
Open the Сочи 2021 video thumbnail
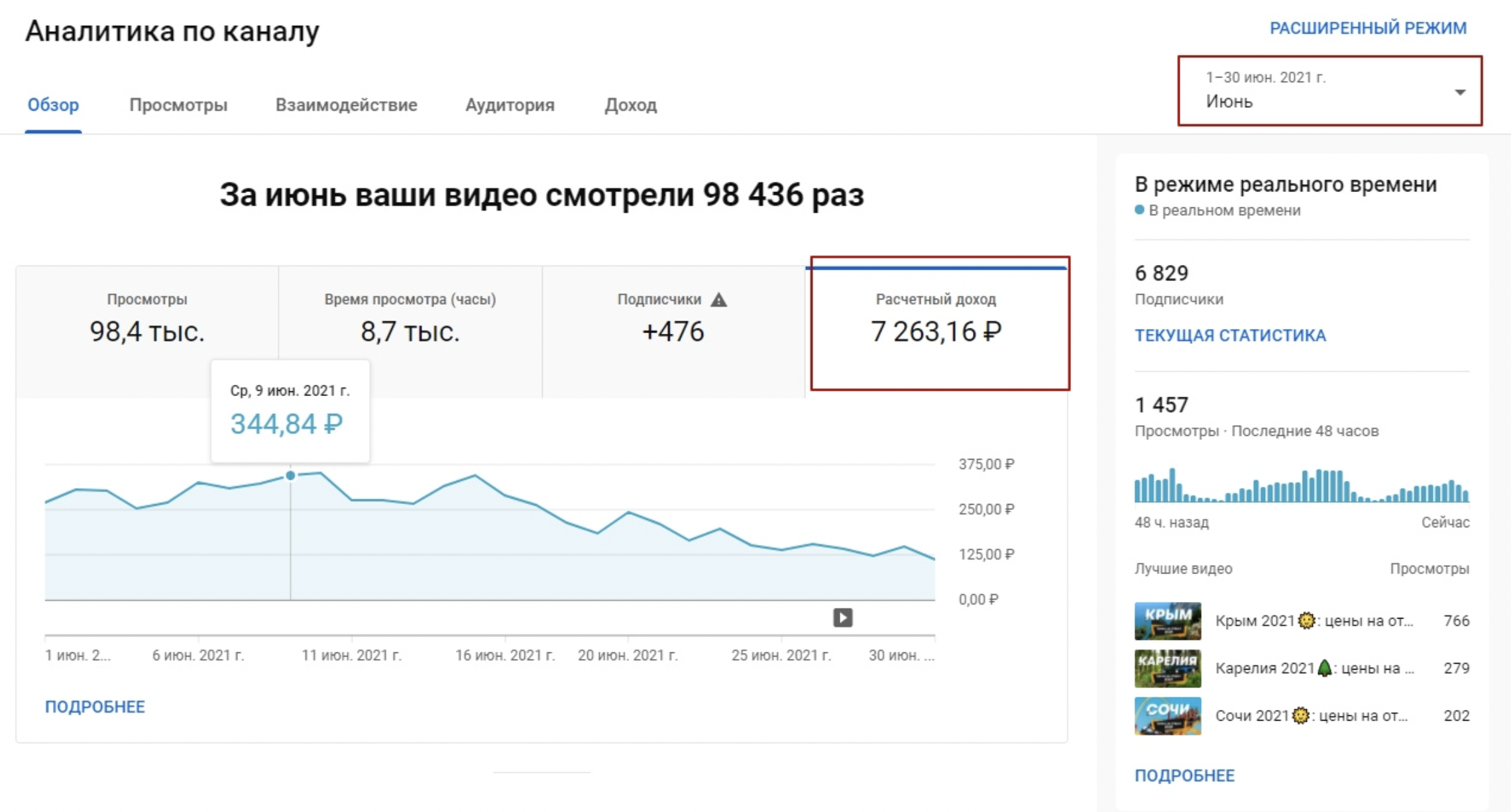pyautogui.click(x=1167, y=715)
